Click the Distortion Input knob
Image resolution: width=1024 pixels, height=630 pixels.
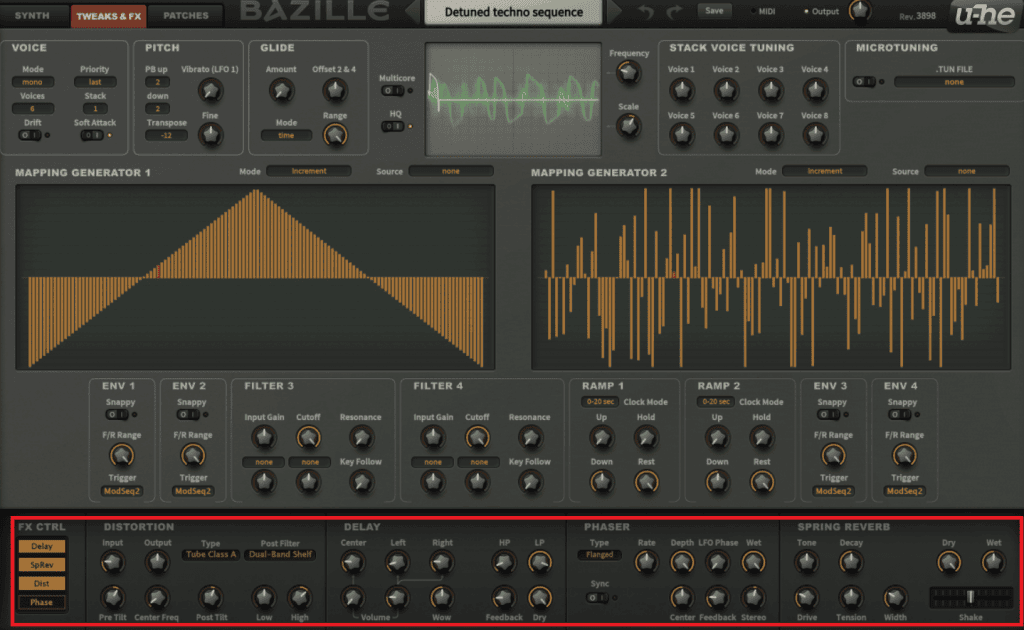coord(113,562)
